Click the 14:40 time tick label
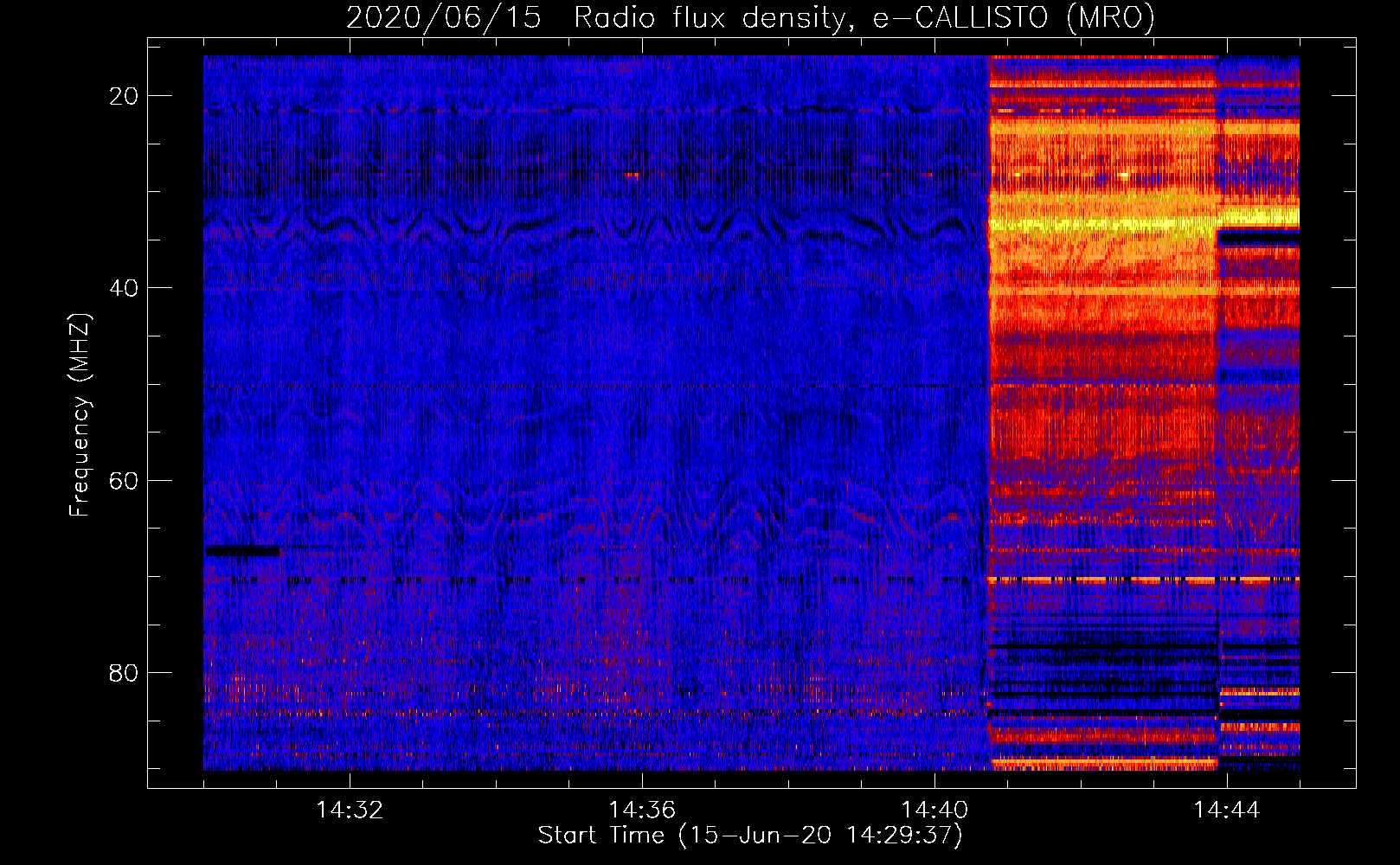This screenshot has height=865, width=1400. (934, 811)
